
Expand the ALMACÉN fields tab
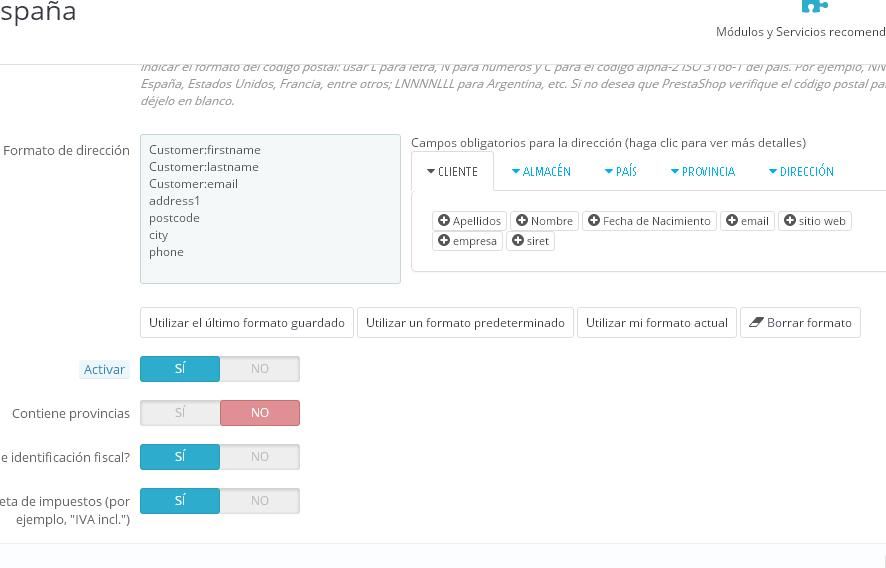541,171
